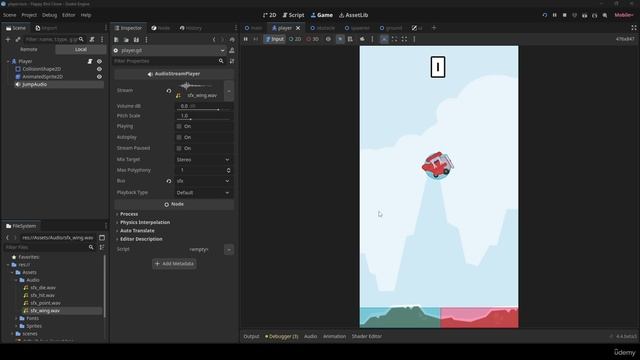The image size is (640, 360).
Task: Open the Inspector object history list icon
Action: point(232,40)
